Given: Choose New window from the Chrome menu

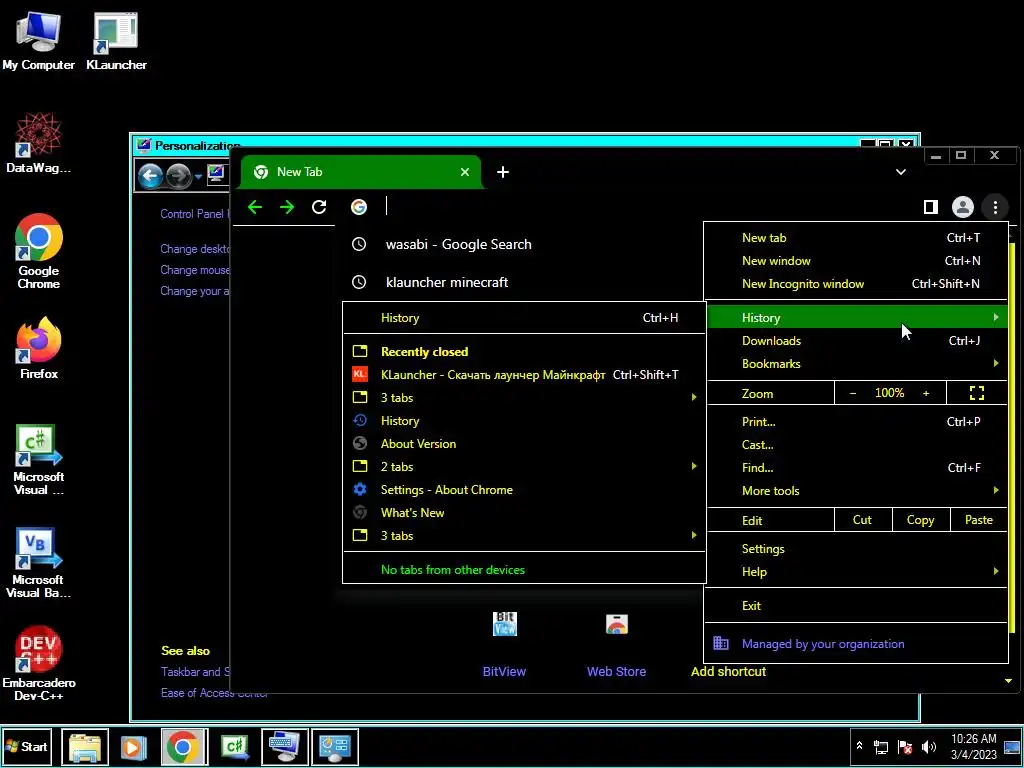Looking at the screenshot, I should click(x=857, y=261).
